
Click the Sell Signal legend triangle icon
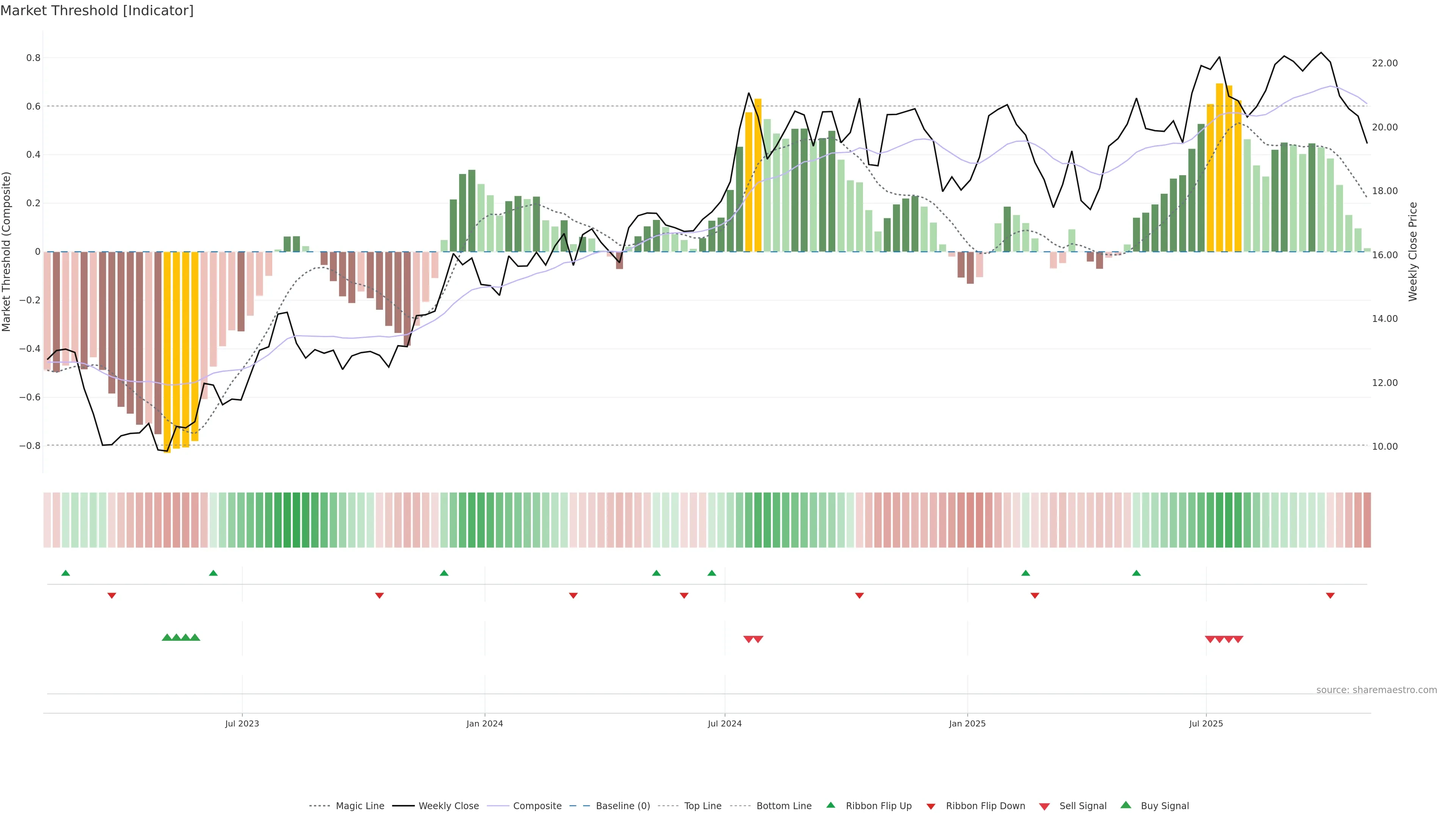pyautogui.click(x=1045, y=806)
